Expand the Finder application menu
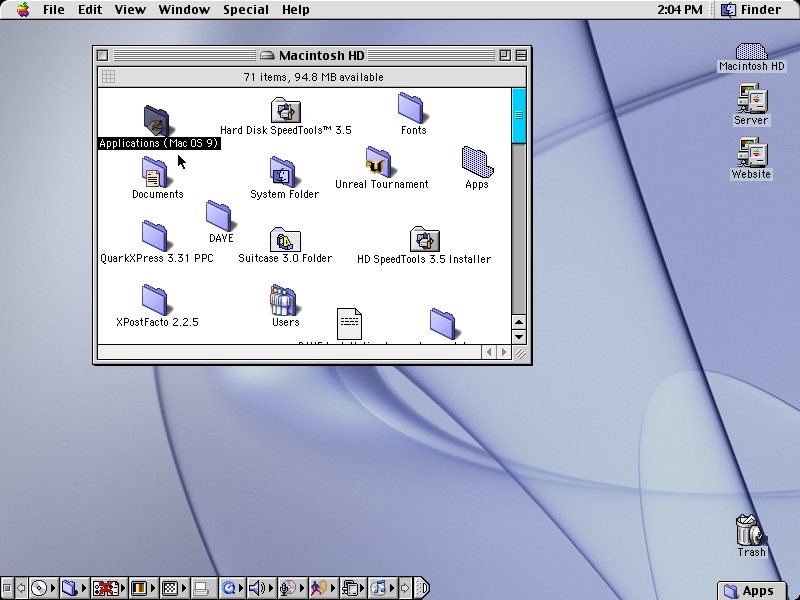 click(753, 10)
